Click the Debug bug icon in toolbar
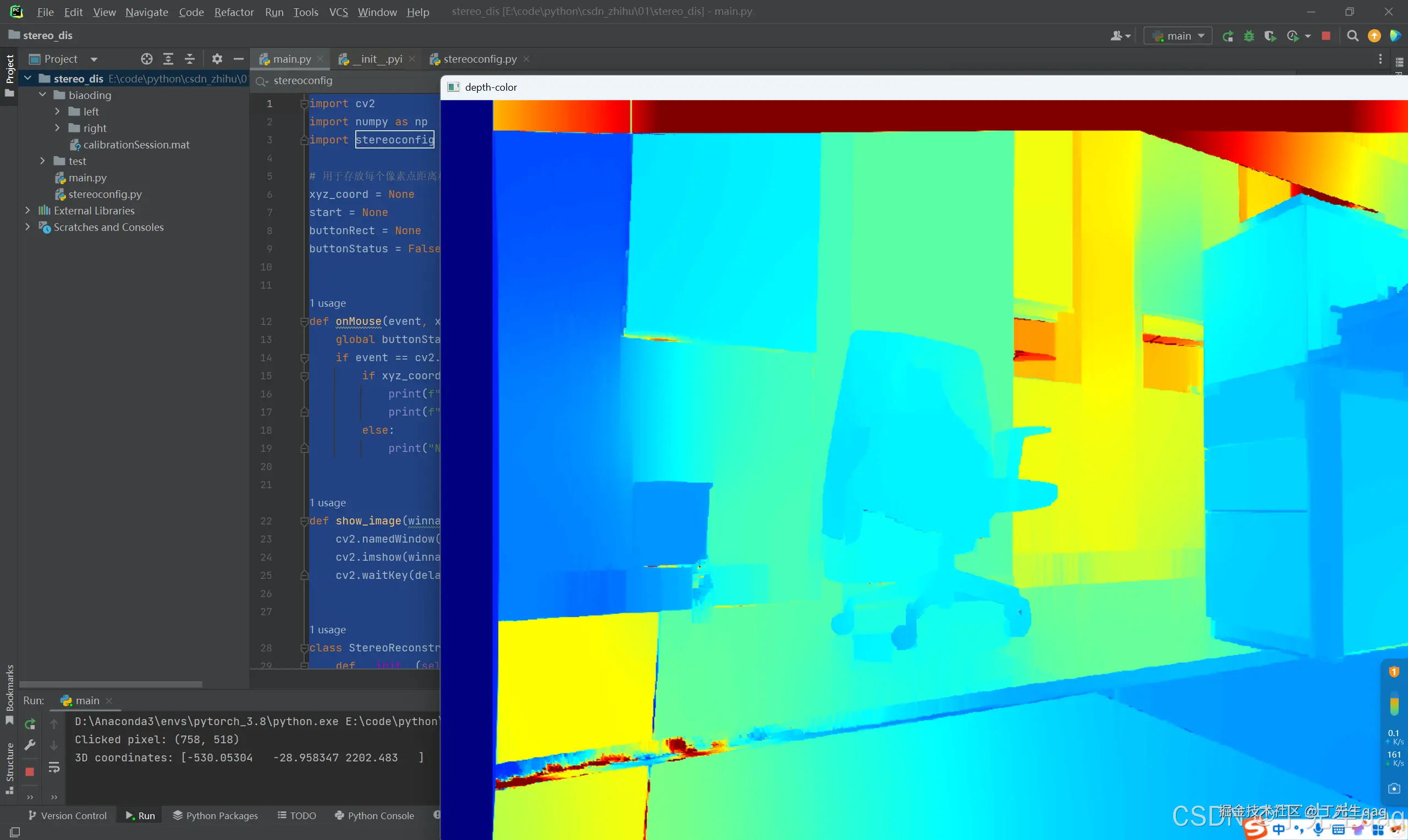Screen dimensions: 1408x840 click(x=1248, y=36)
